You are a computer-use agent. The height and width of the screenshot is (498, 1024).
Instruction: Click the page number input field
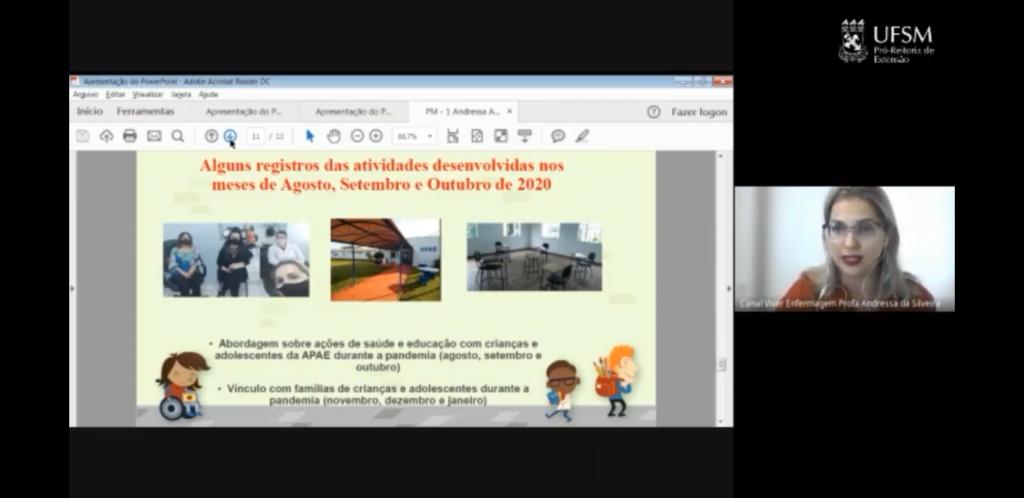point(256,136)
